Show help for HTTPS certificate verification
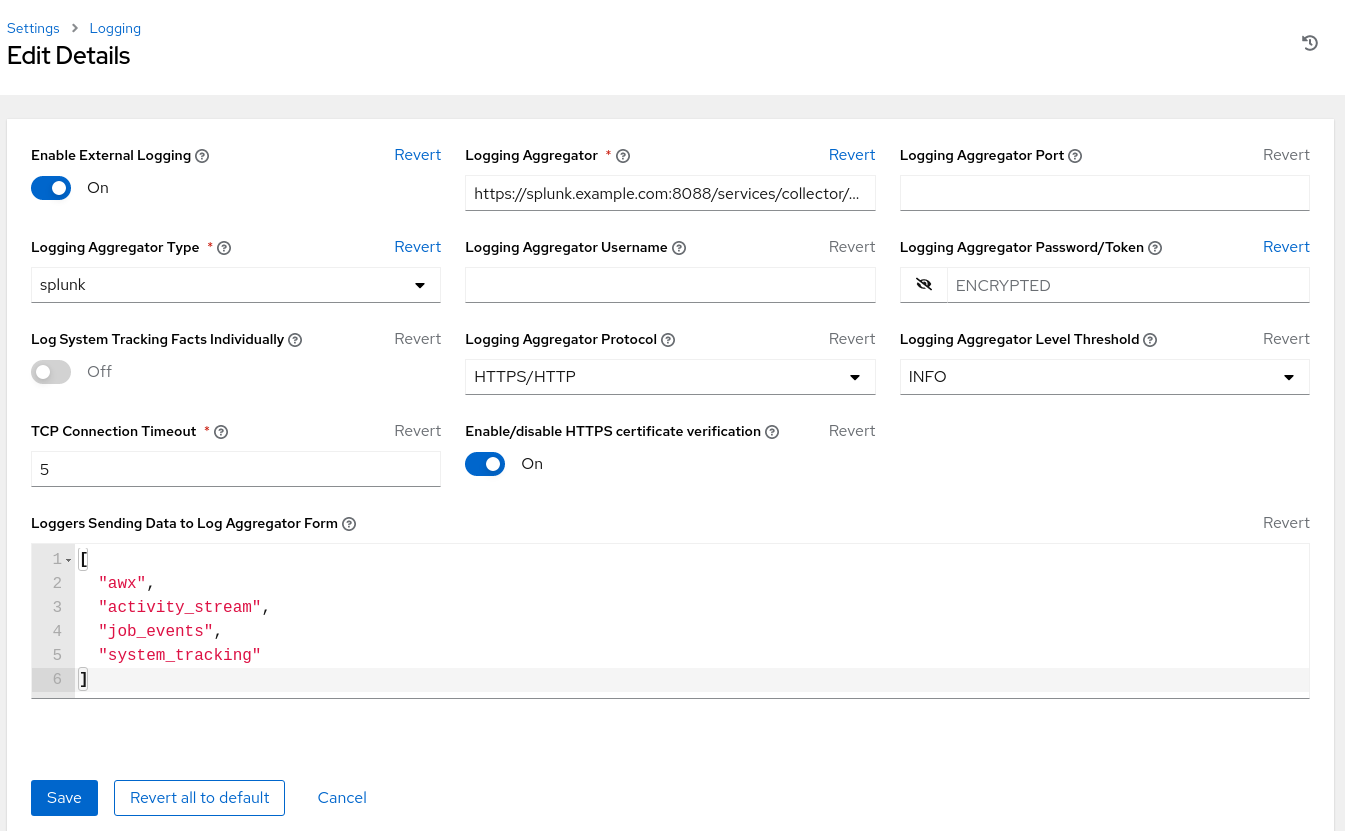This screenshot has width=1345, height=831. (x=772, y=432)
